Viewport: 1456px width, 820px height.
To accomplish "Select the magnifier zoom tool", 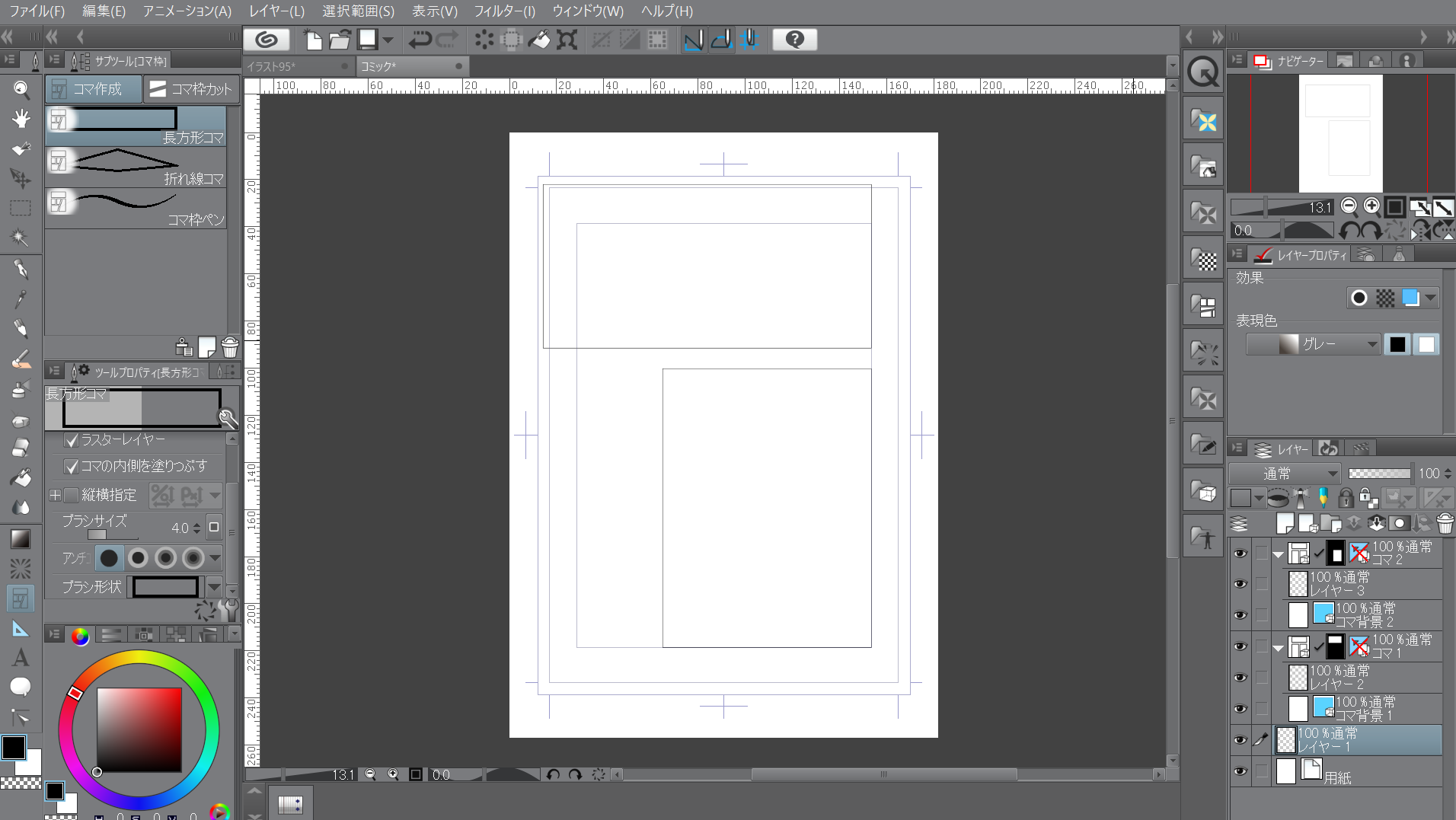I will (21, 90).
